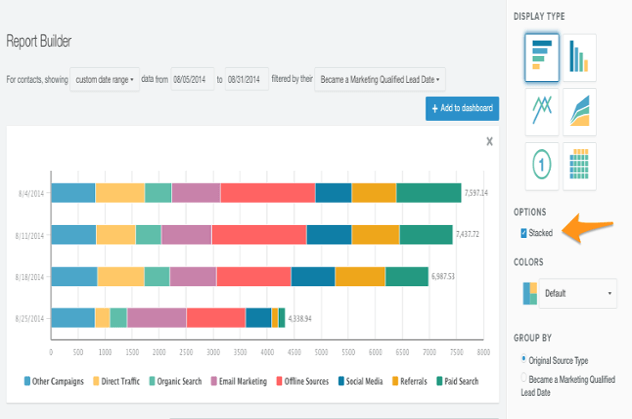Edit the end date field 08/31/2014
Image resolution: width=632 pixels, height=419 pixels.
pyautogui.click(x=247, y=79)
